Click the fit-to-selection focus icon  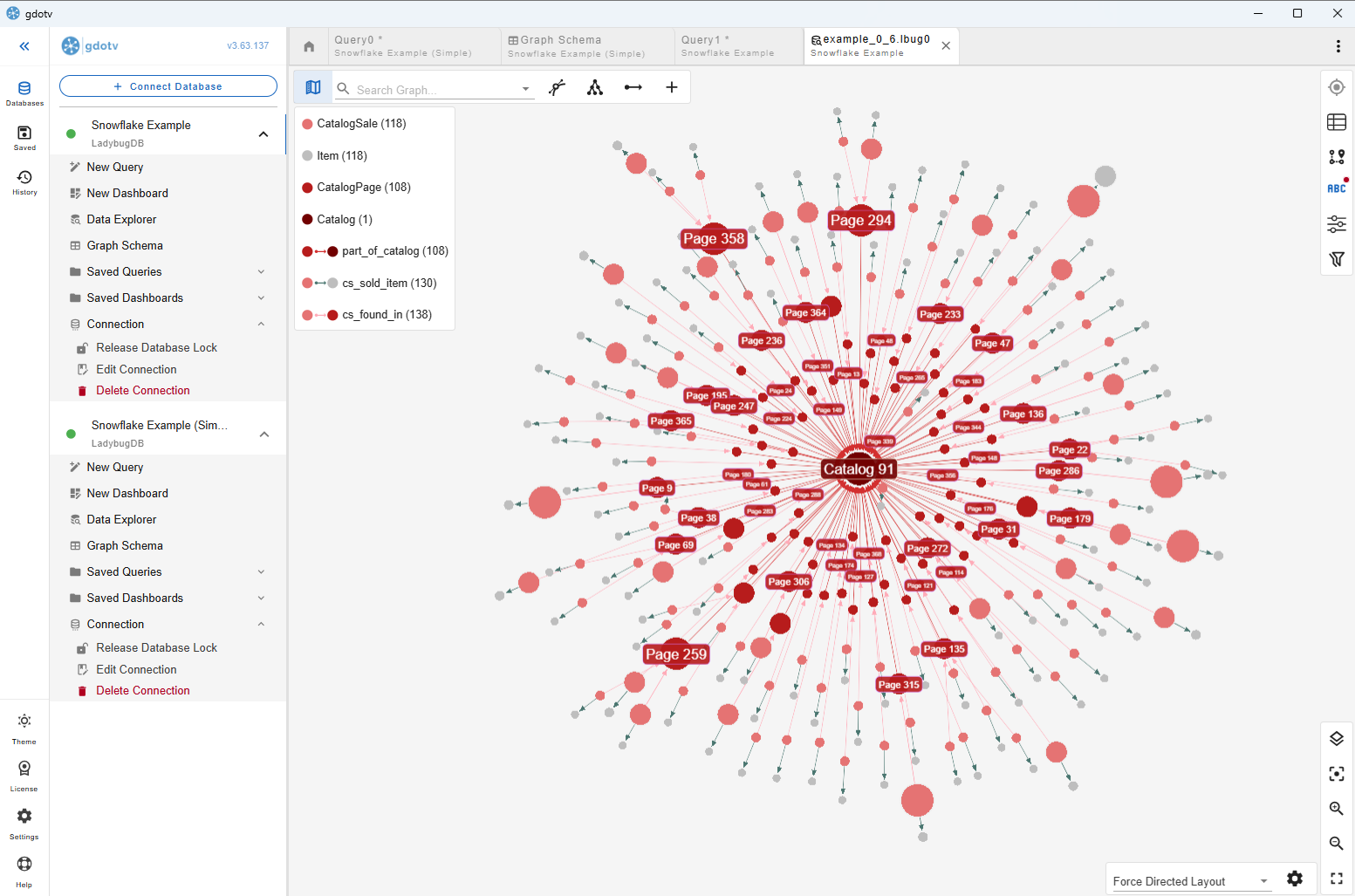[x=1337, y=774]
